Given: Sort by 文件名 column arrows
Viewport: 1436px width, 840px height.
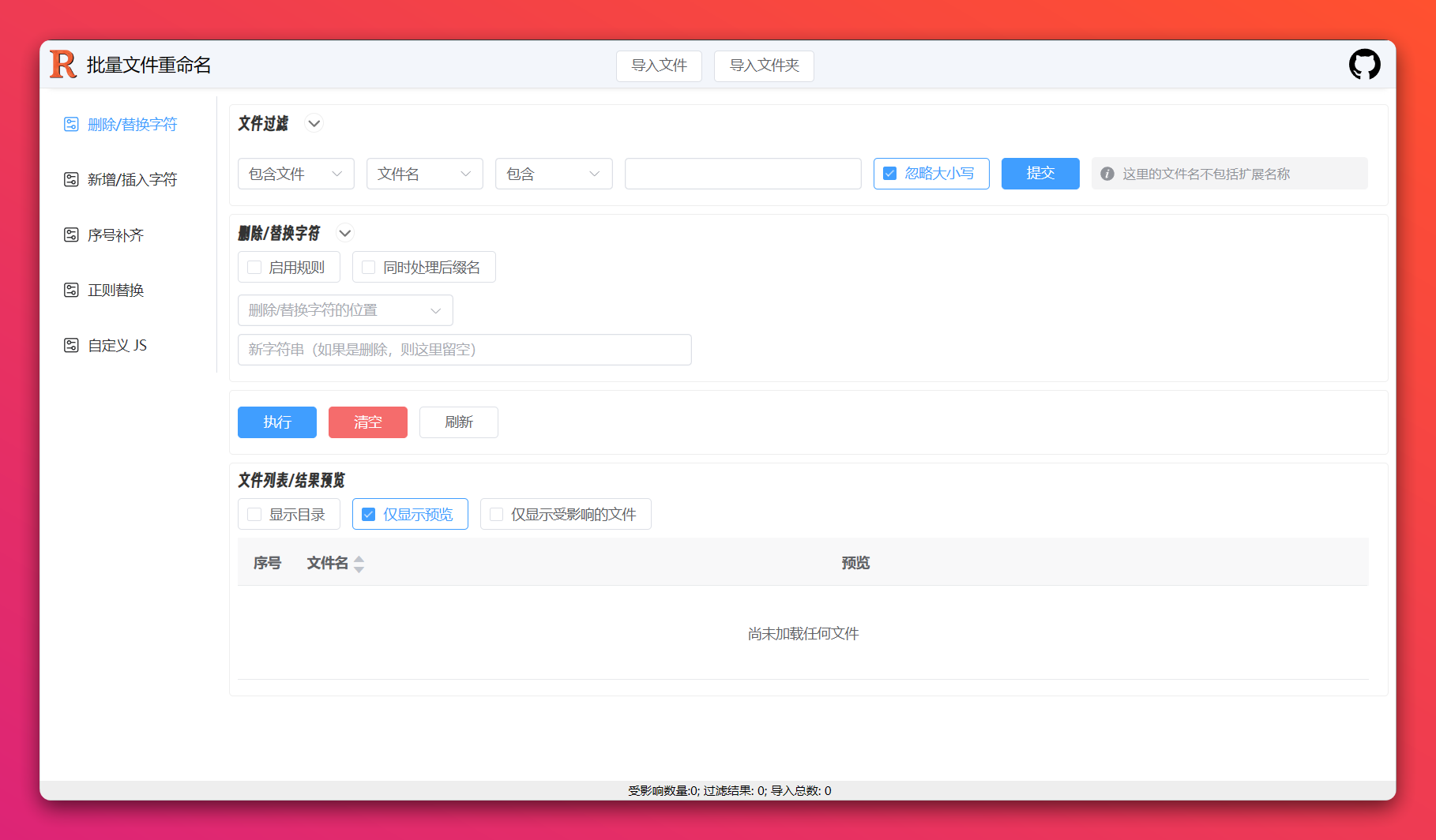Looking at the screenshot, I should pos(359,564).
